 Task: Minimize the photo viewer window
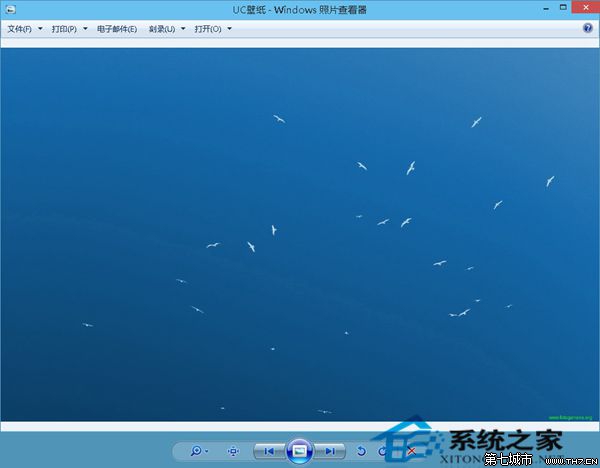[x=546, y=8]
